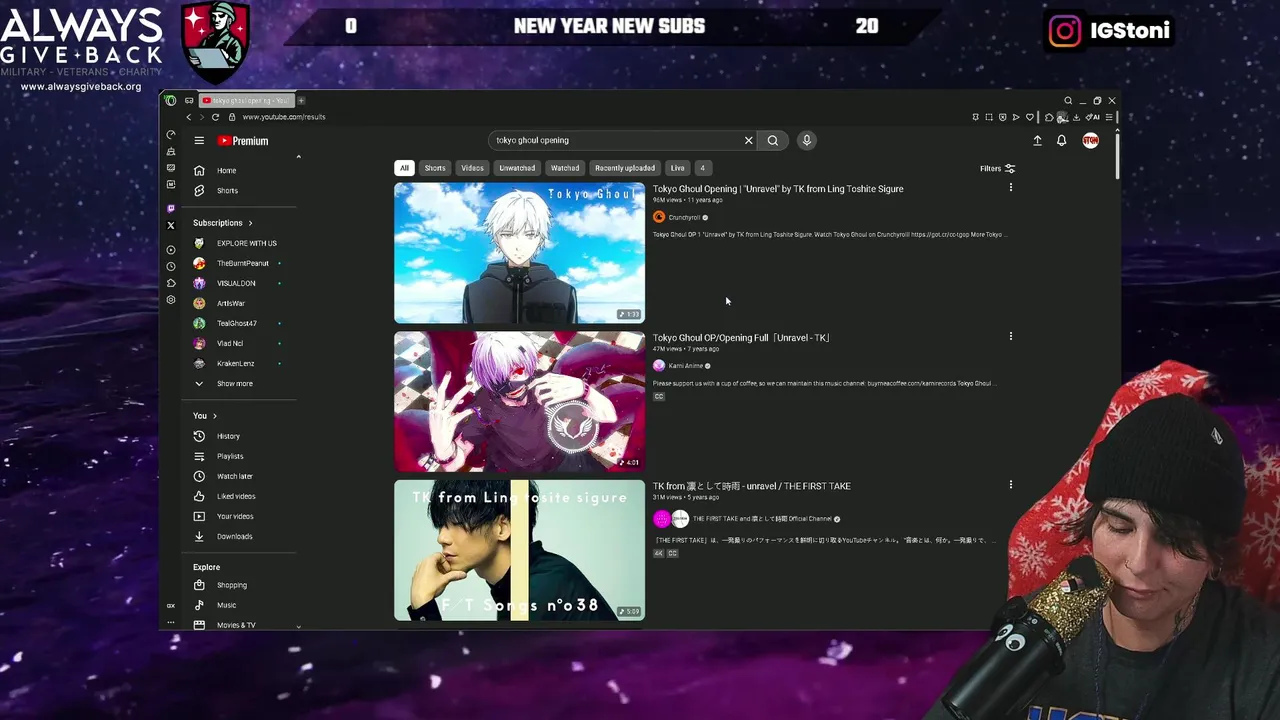Viewport: 1280px width, 720px height.
Task: Expand the Subscriptions section chevron
Action: point(250,223)
